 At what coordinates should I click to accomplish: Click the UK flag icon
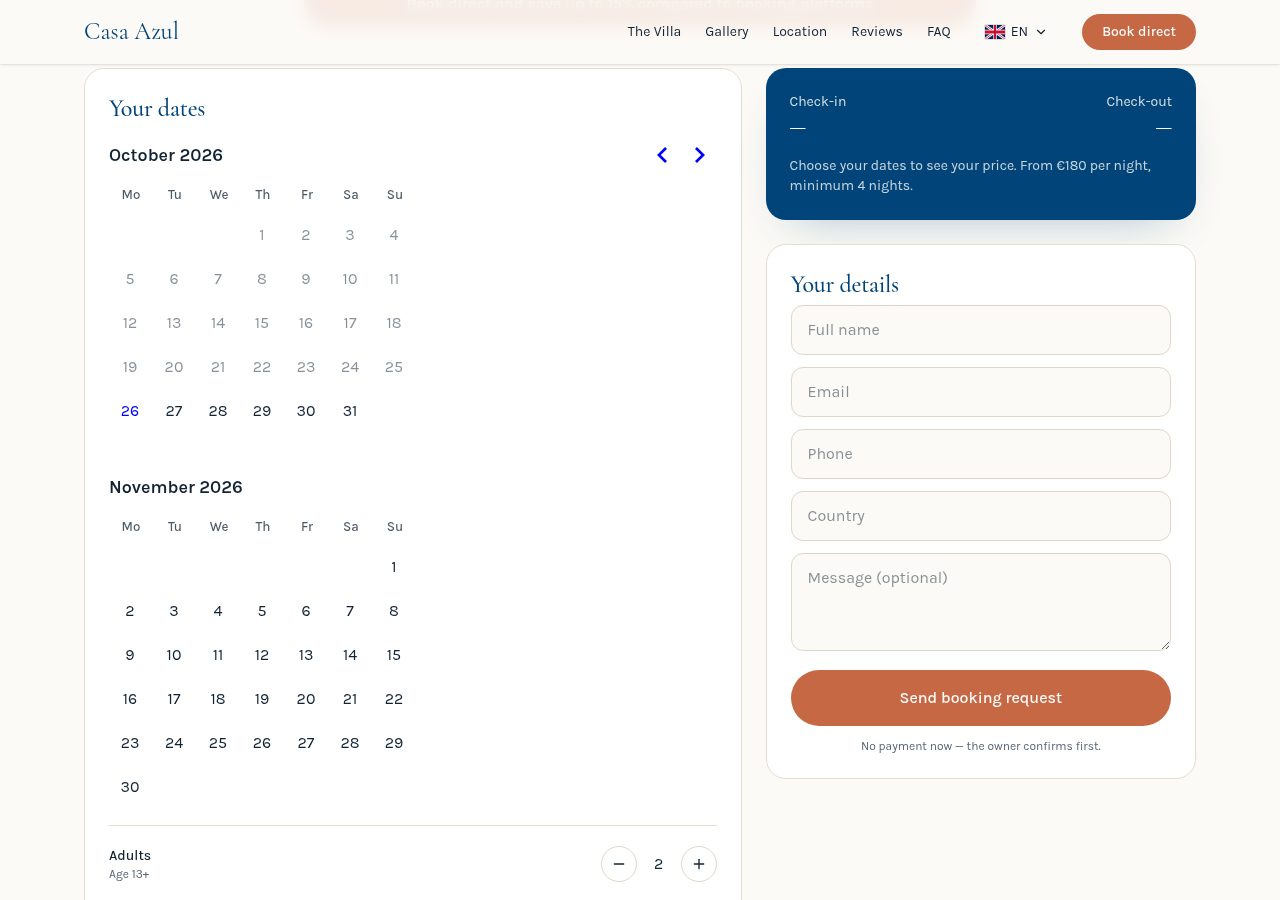click(x=995, y=32)
